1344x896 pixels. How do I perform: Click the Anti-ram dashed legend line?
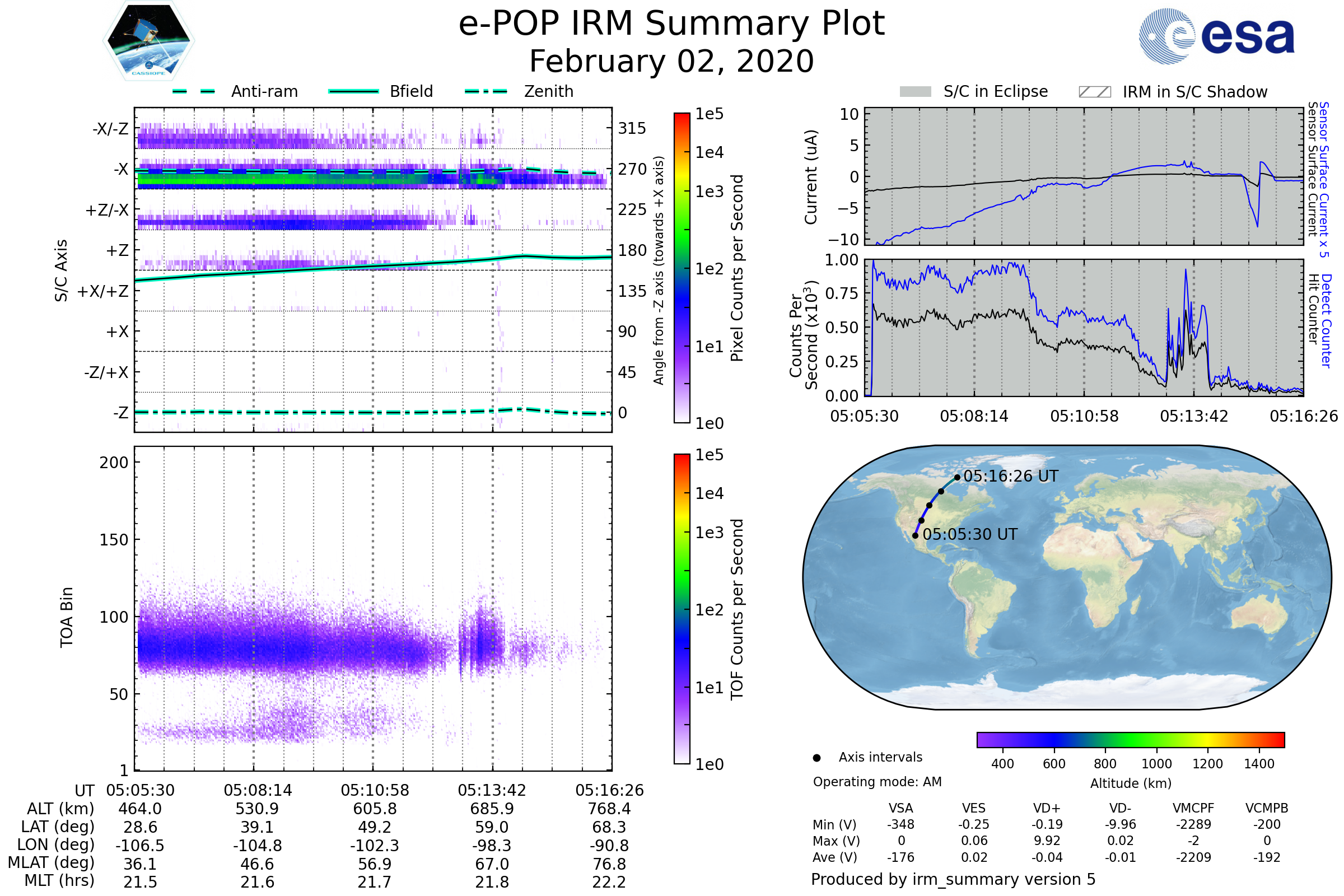(x=194, y=91)
